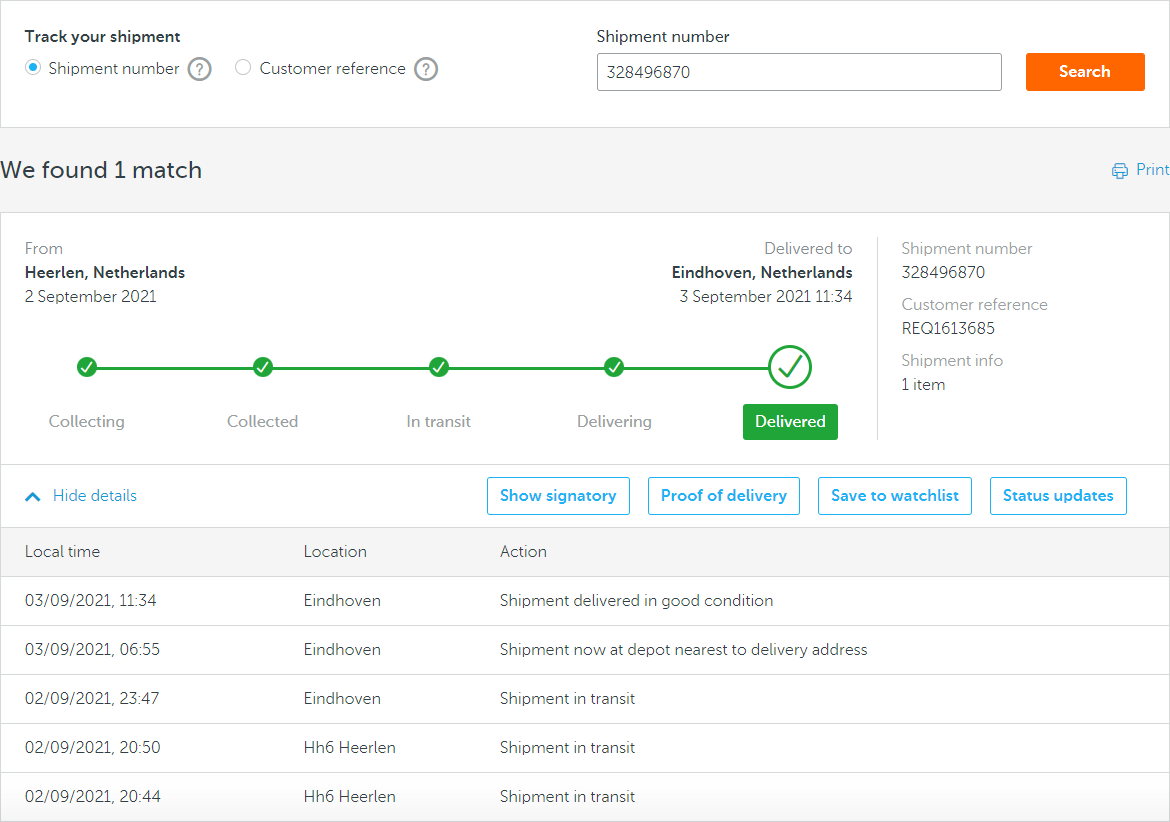
Task: Open Show signatory
Action: [558, 496]
